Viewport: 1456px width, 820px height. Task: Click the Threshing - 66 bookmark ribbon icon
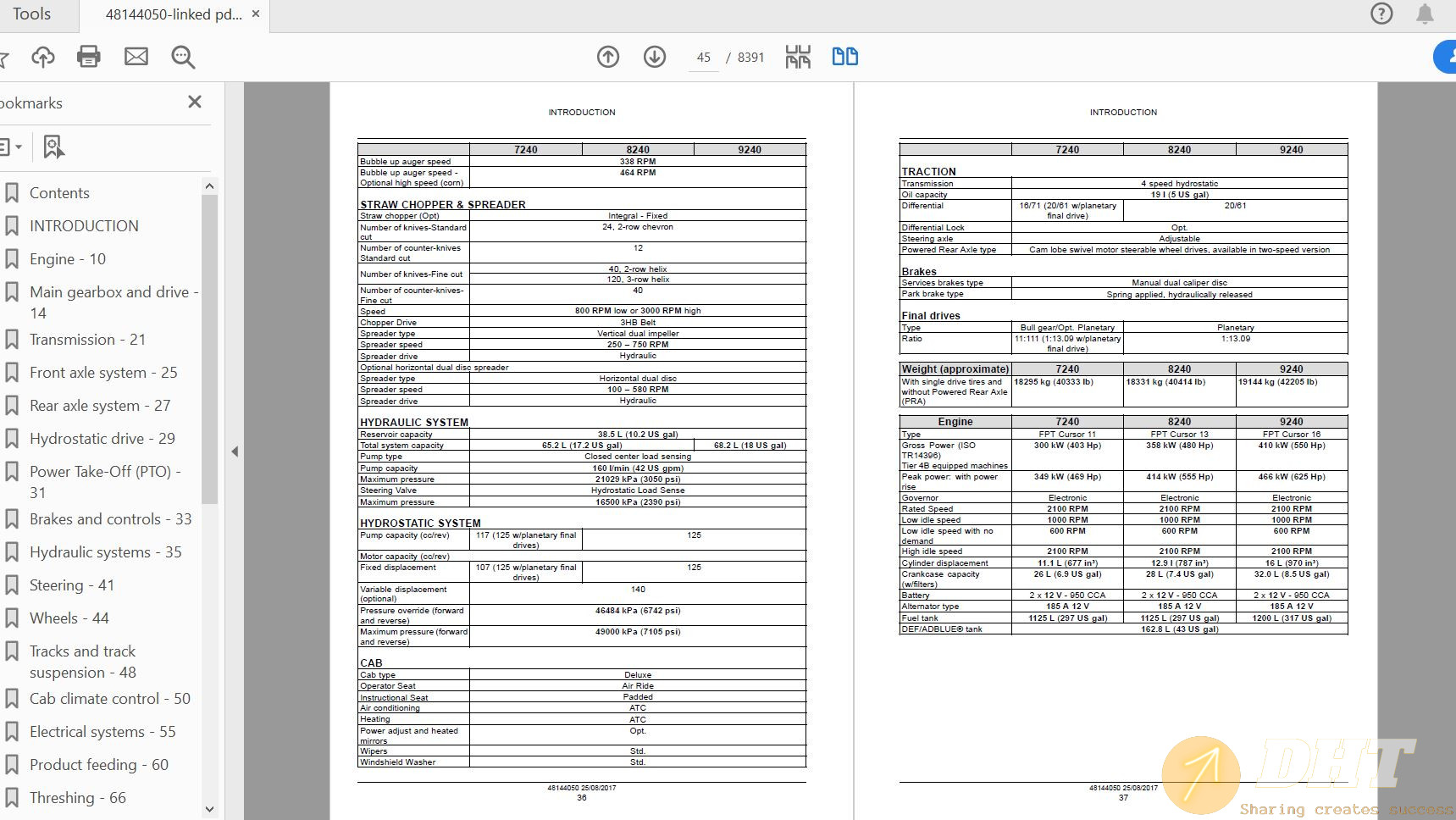[12, 798]
